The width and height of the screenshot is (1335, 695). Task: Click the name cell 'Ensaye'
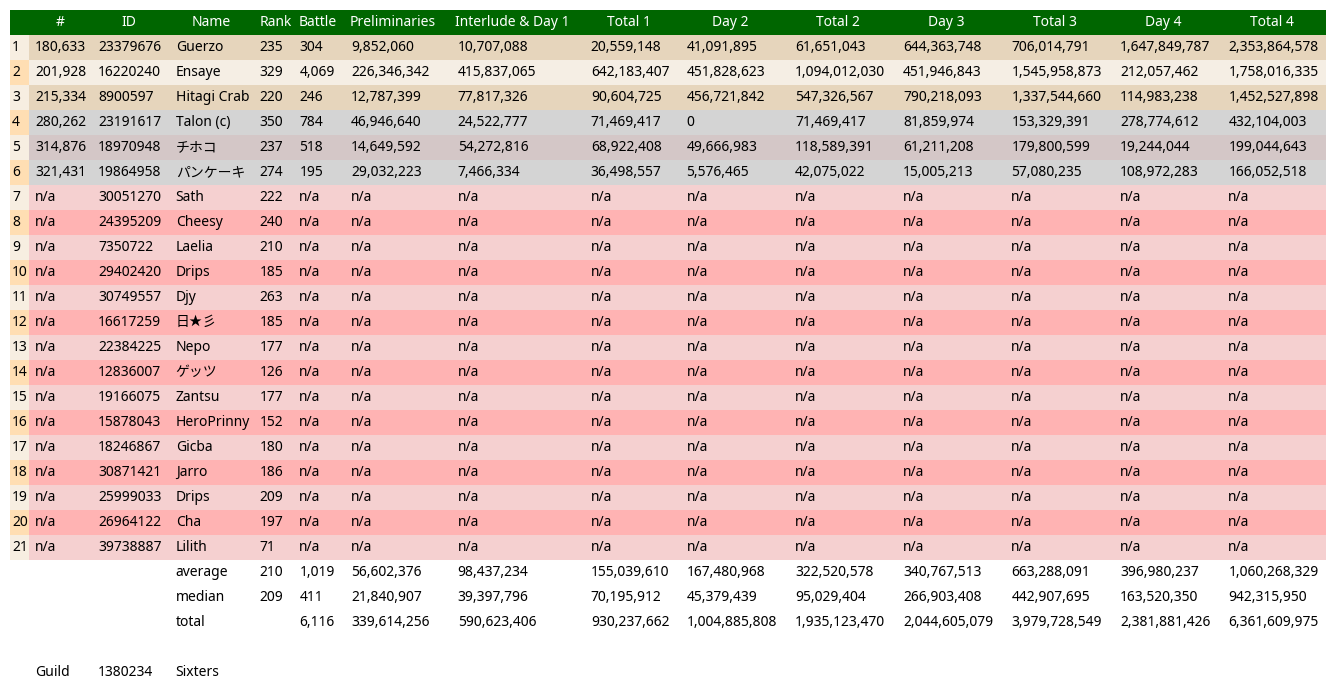(198, 71)
